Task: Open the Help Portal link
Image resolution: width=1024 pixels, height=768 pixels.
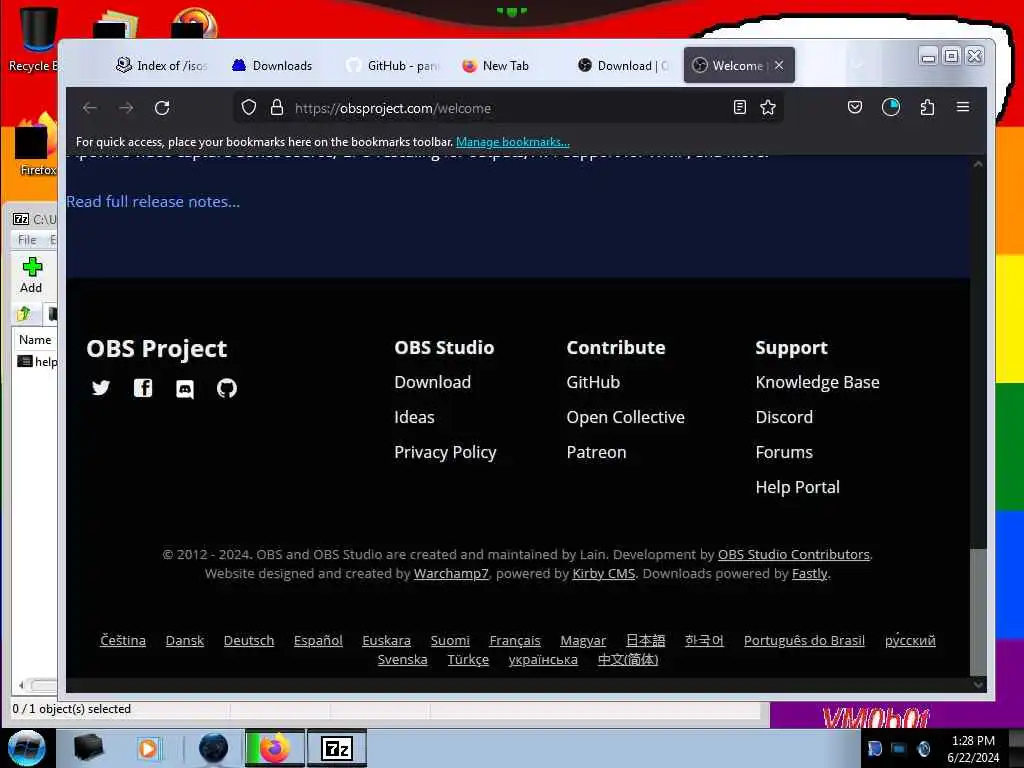Action: (797, 487)
